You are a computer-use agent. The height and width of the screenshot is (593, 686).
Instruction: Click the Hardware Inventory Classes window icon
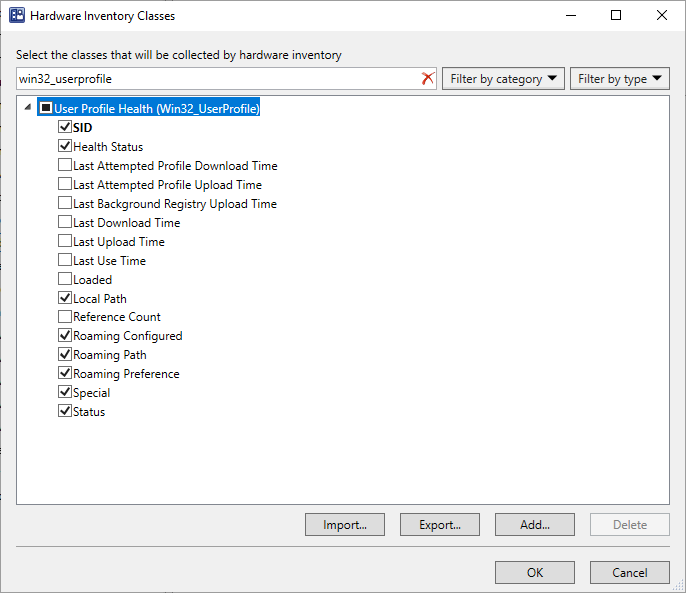(x=17, y=15)
